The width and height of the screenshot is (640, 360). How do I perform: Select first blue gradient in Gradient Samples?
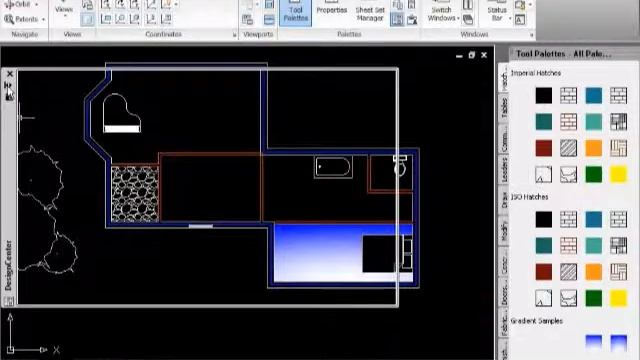click(x=593, y=343)
